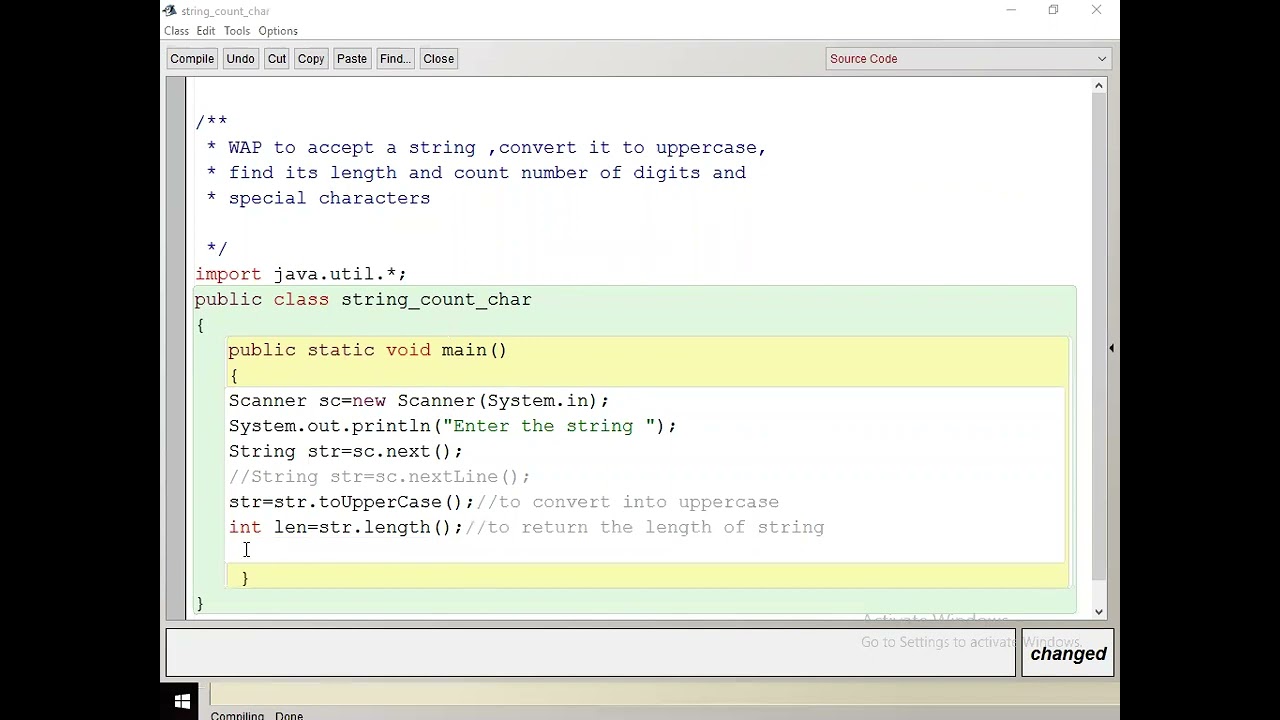The height and width of the screenshot is (720, 1280).
Task: Open the Options menu
Action: [278, 31]
